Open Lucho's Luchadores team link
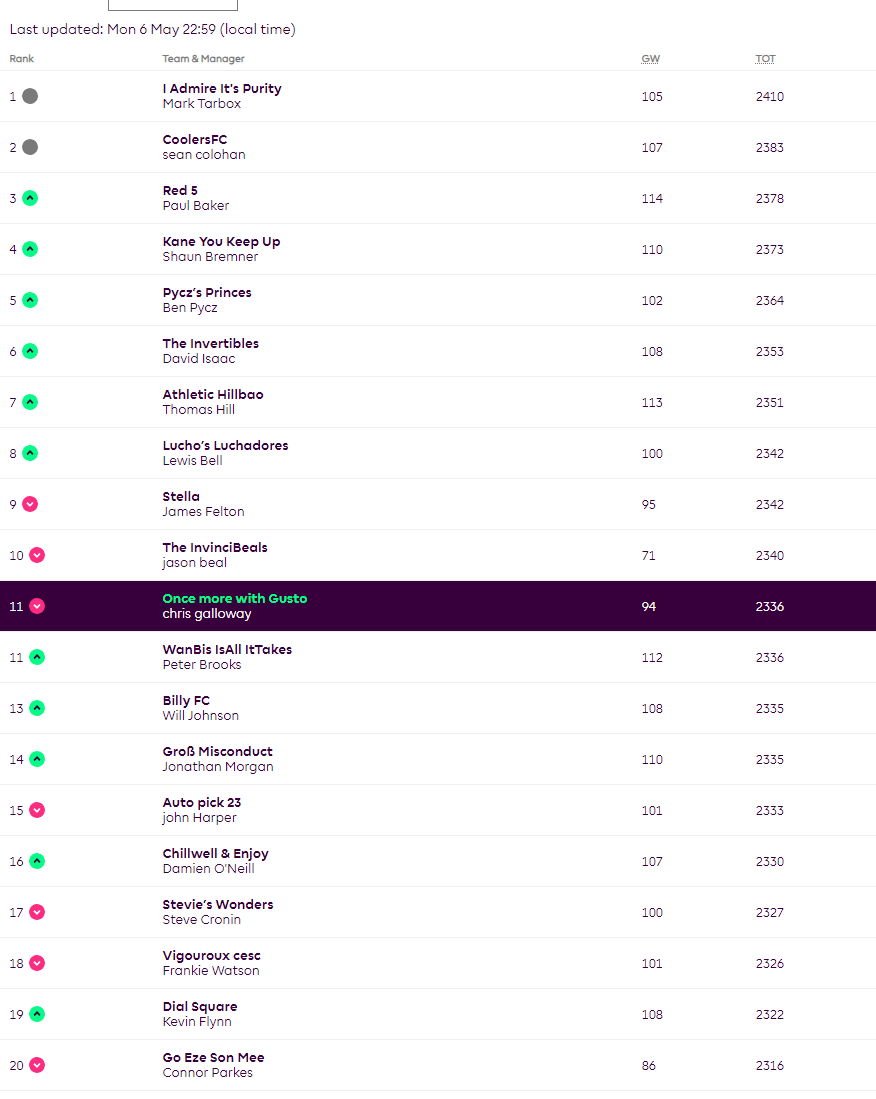876x1099 pixels. point(225,445)
